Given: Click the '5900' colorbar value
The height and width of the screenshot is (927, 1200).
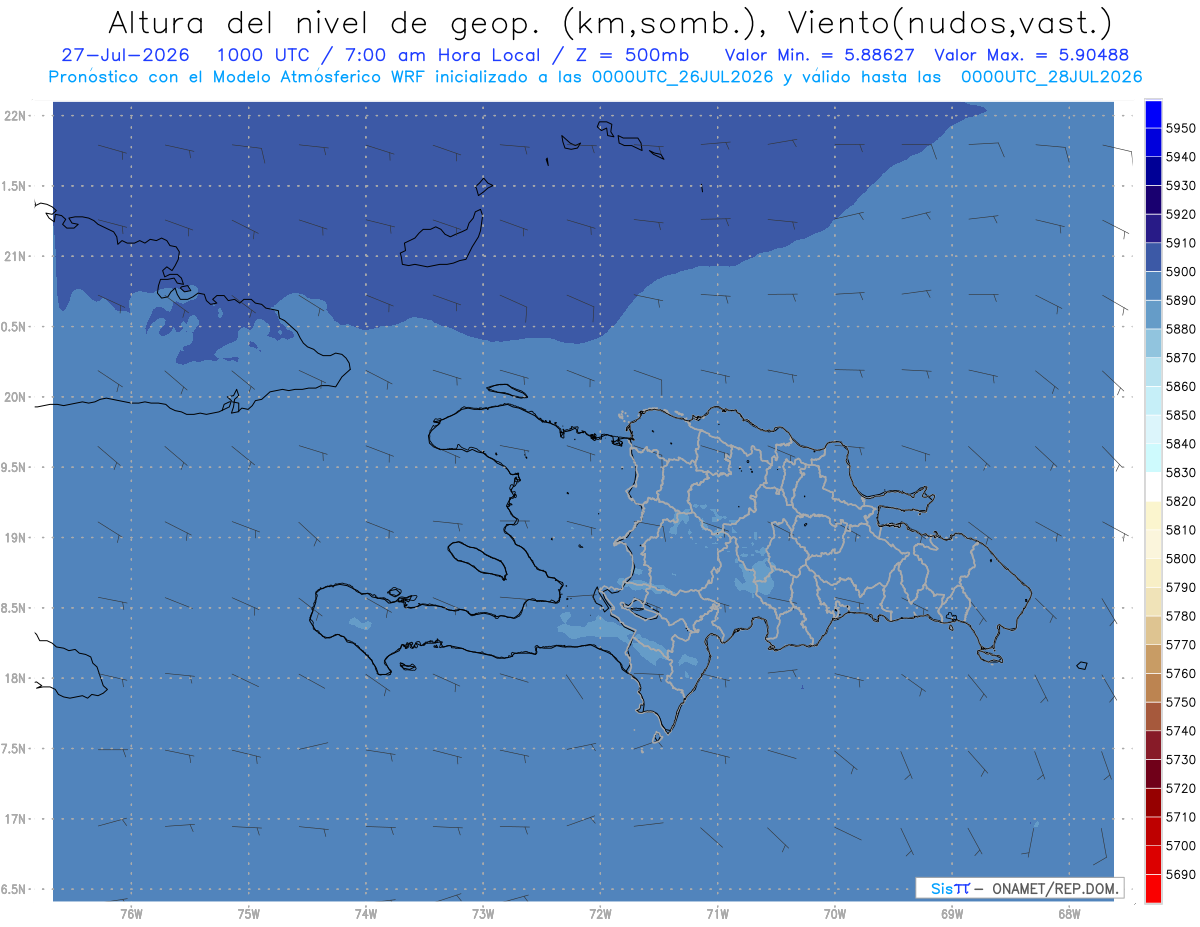Looking at the screenshot, I should tap(1180, 271).
